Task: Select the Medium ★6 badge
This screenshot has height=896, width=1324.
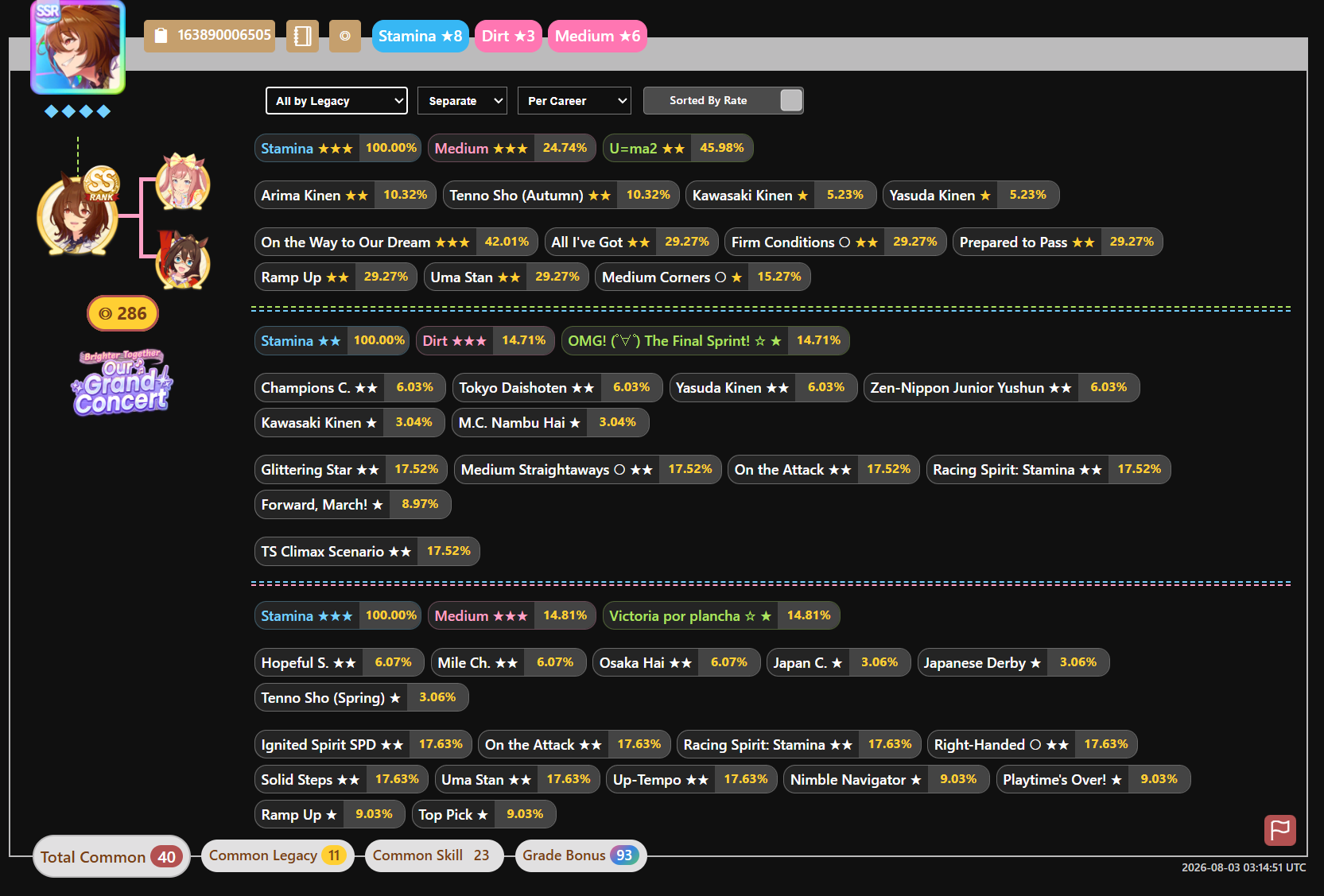Action: 597,36
